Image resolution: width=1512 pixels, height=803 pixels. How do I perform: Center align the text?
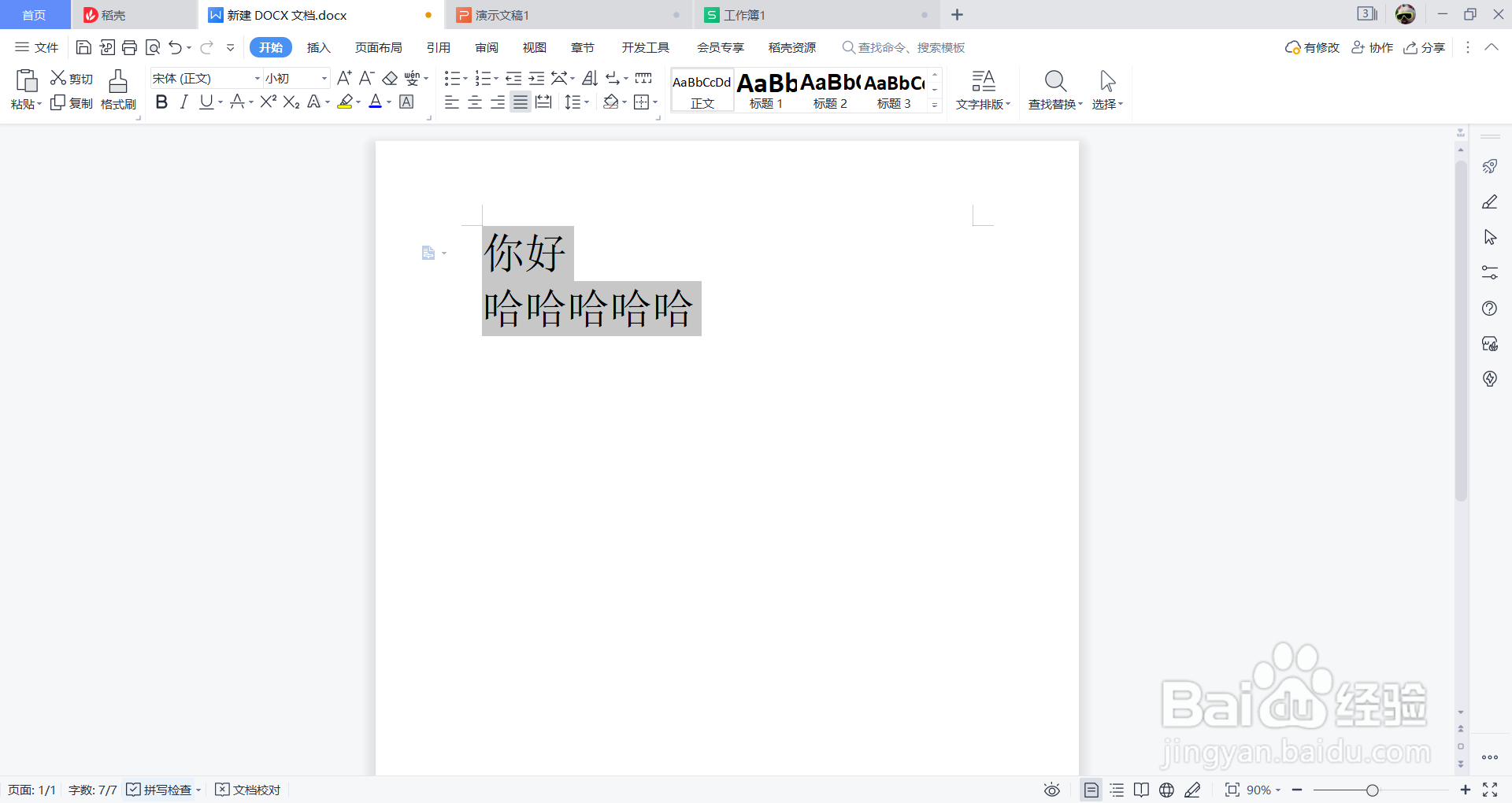[x=475, y=102]
